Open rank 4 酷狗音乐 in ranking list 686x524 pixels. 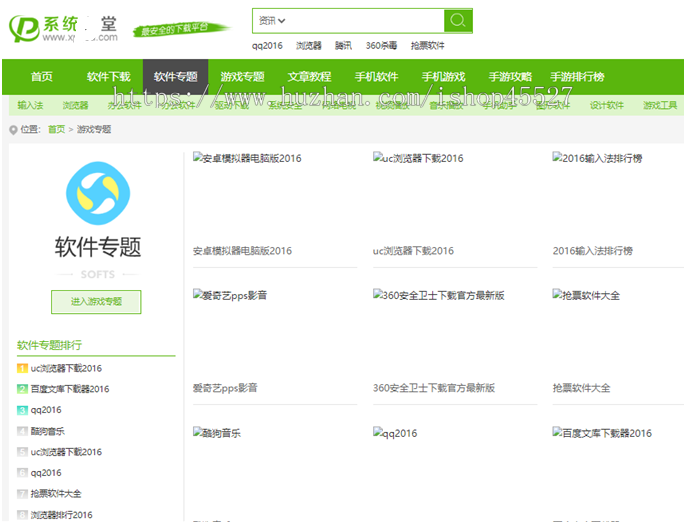pyautogui.click(x=48, y=431)
